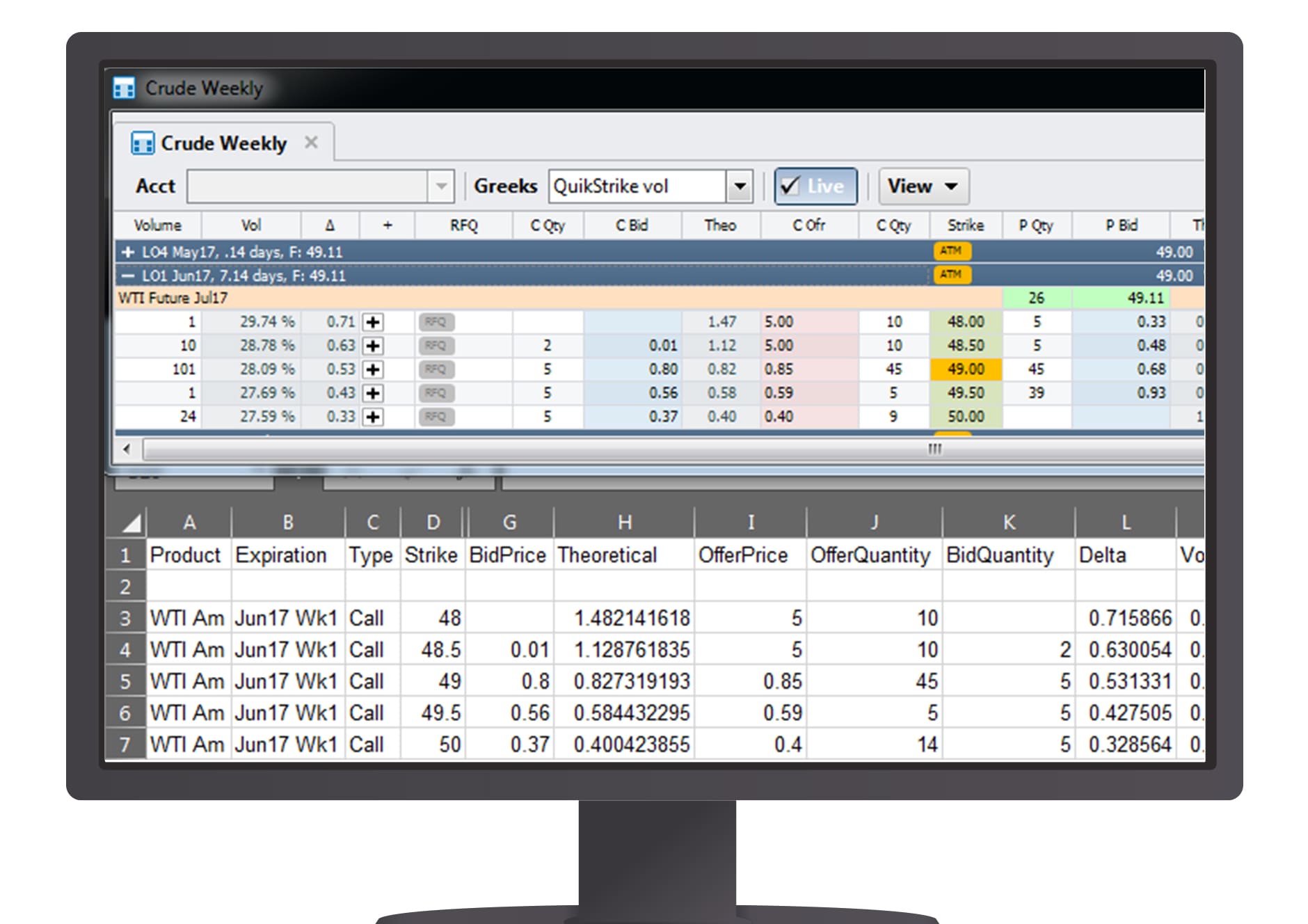The height and width of the screenshot is (924, 1308).
Task: Click the horizontal scrollbar left arrow
Action: click(x=127, y=449)
